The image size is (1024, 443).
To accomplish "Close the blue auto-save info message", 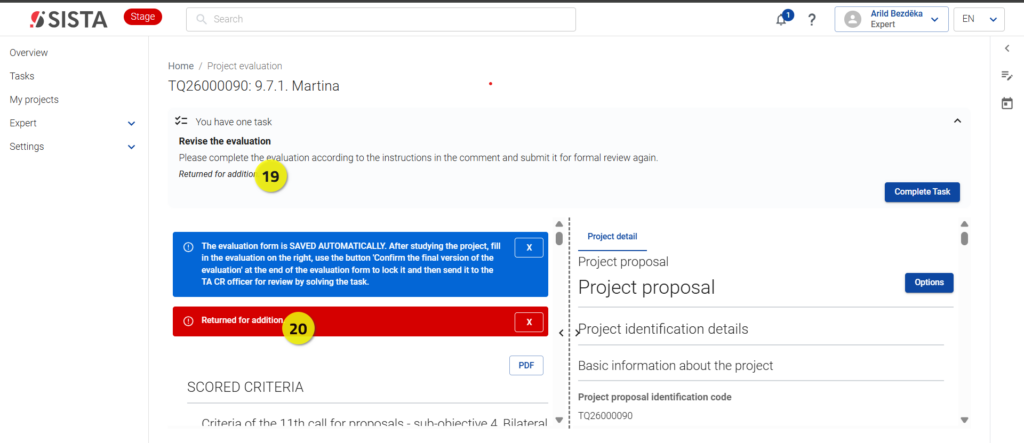I will pyautogui.click(x=529, y=248).
